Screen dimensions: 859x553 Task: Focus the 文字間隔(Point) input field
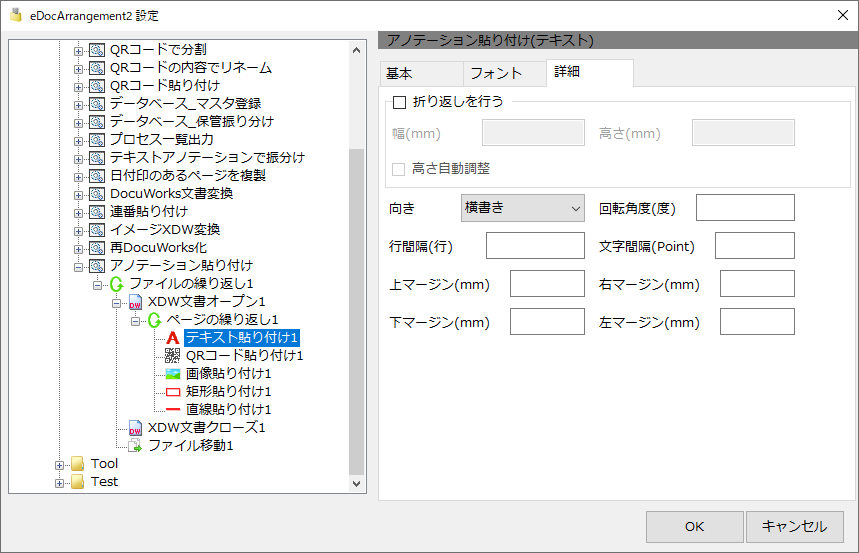[755, 246]
